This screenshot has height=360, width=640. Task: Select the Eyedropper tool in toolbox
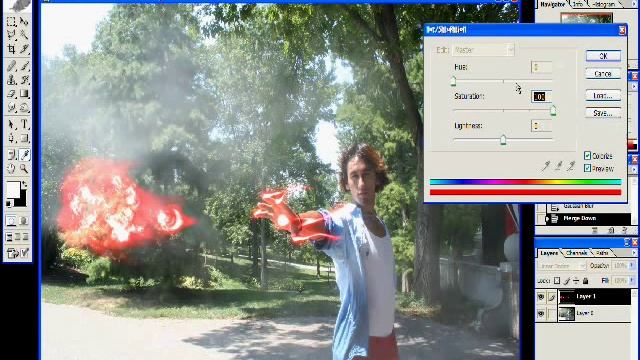point(24,154)
